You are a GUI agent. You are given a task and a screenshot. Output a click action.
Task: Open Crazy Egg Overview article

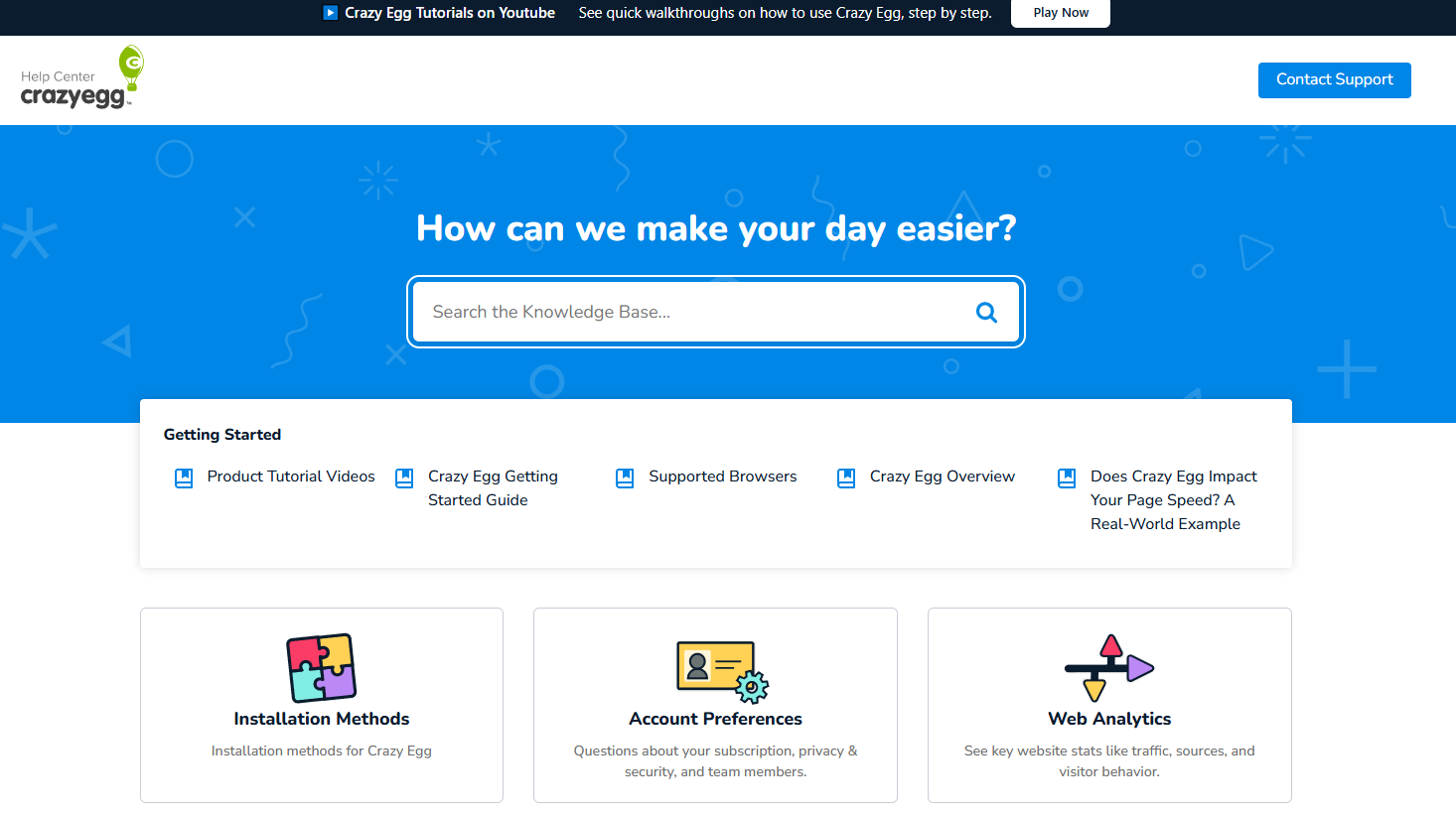point(943,477)
